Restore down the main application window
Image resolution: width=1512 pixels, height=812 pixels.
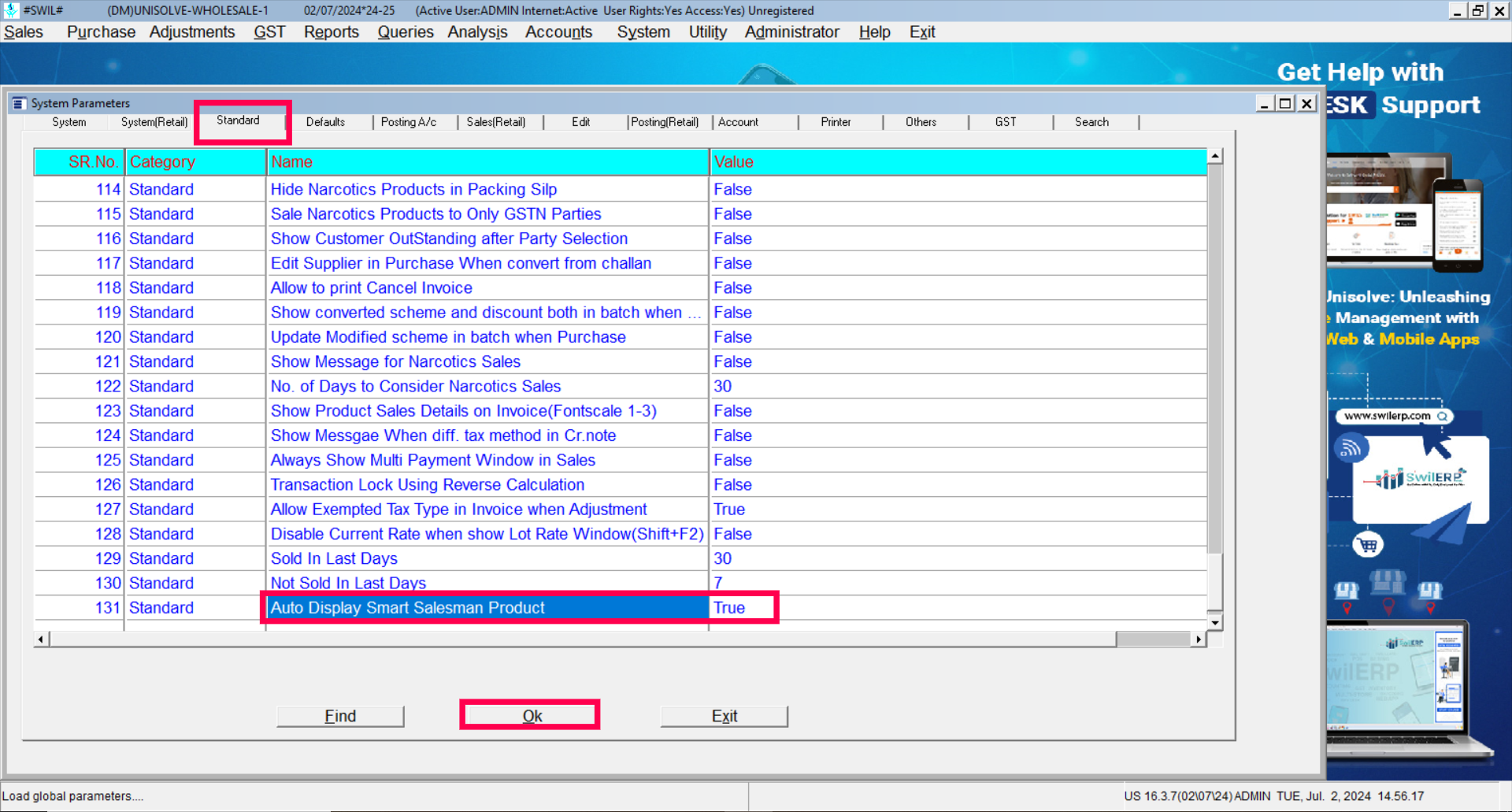pyautogui.click(x=1477, y=10)
